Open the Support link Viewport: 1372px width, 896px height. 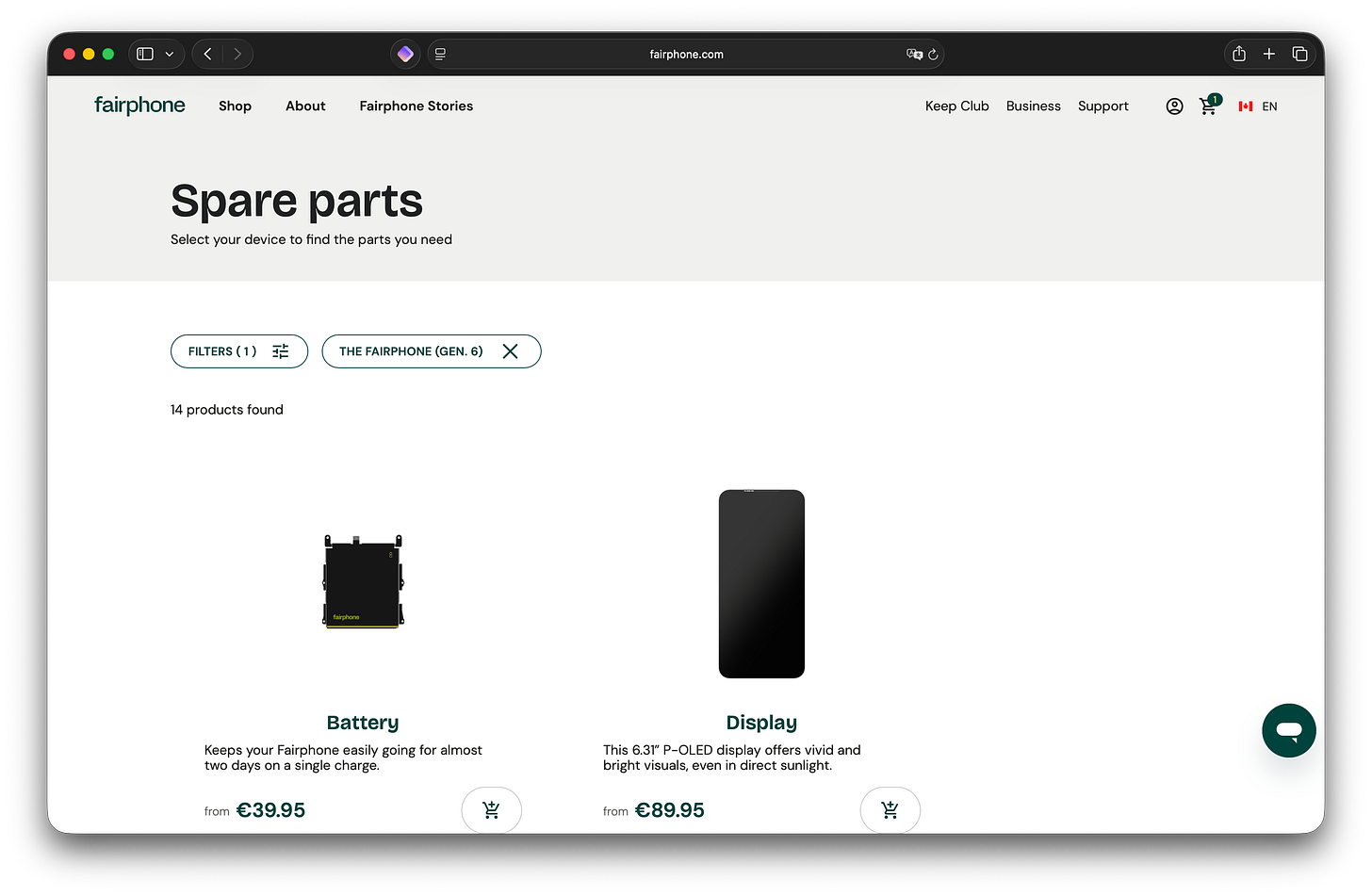coord(1103,106)
